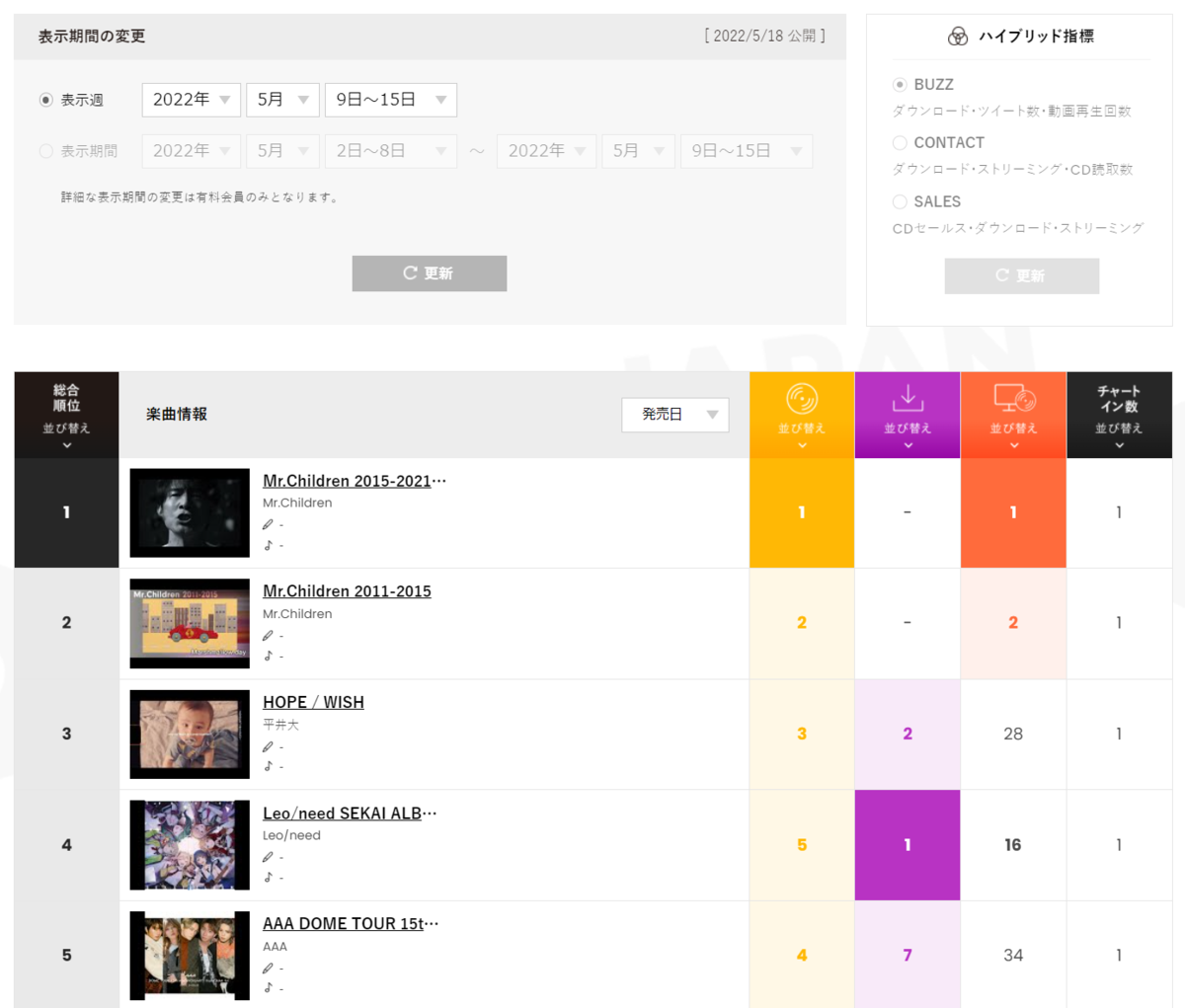Open the end month 5月 dropdown in 表示期間 row
1185x1008 pixels.
pos(638,151)
